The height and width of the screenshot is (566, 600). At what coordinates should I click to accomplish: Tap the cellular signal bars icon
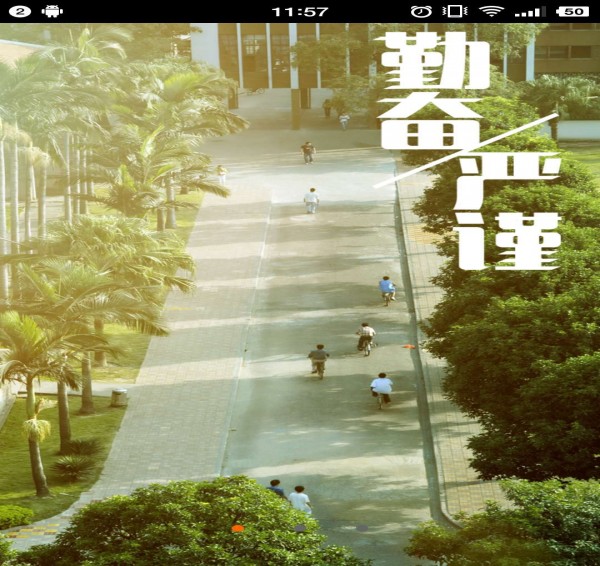tap(530, 12)
